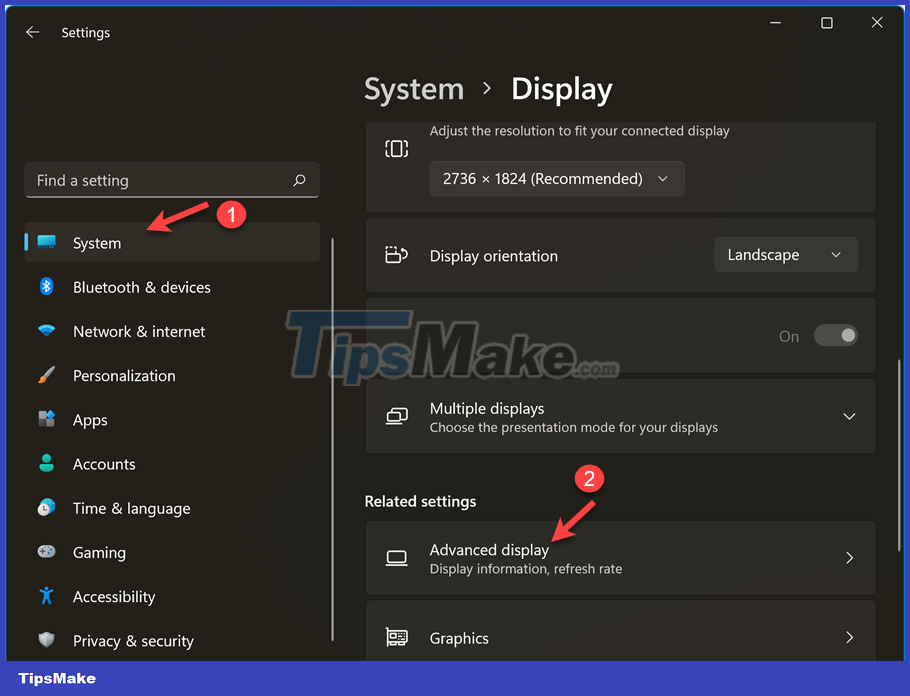Open the Accessibility settings icon
910x696 pixels.
coord(47,596)
